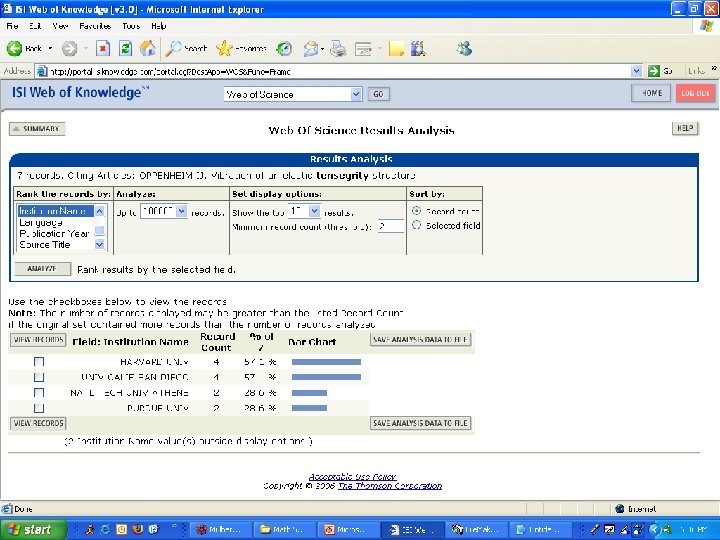
Task: Open the Outlook quick launch icon
Action: click(121, 529)
